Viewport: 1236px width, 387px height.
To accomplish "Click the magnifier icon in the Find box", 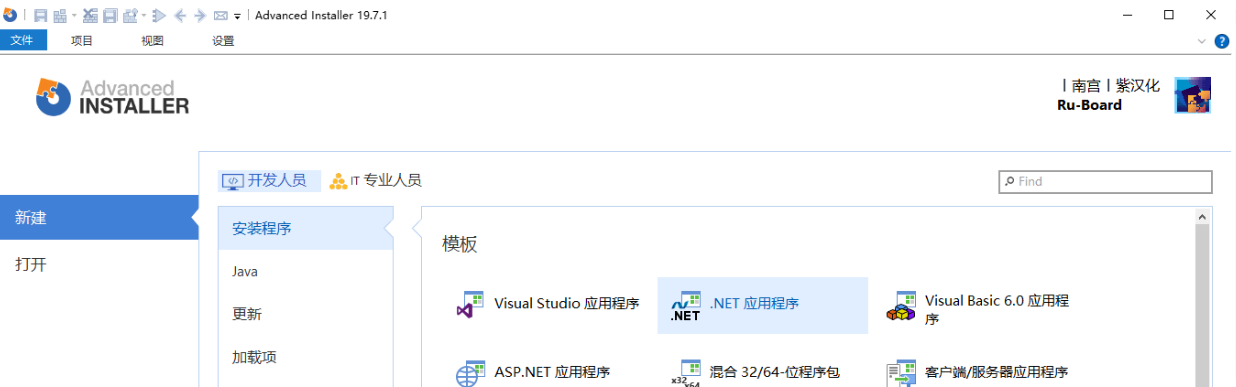I will tap(1009, 181).
